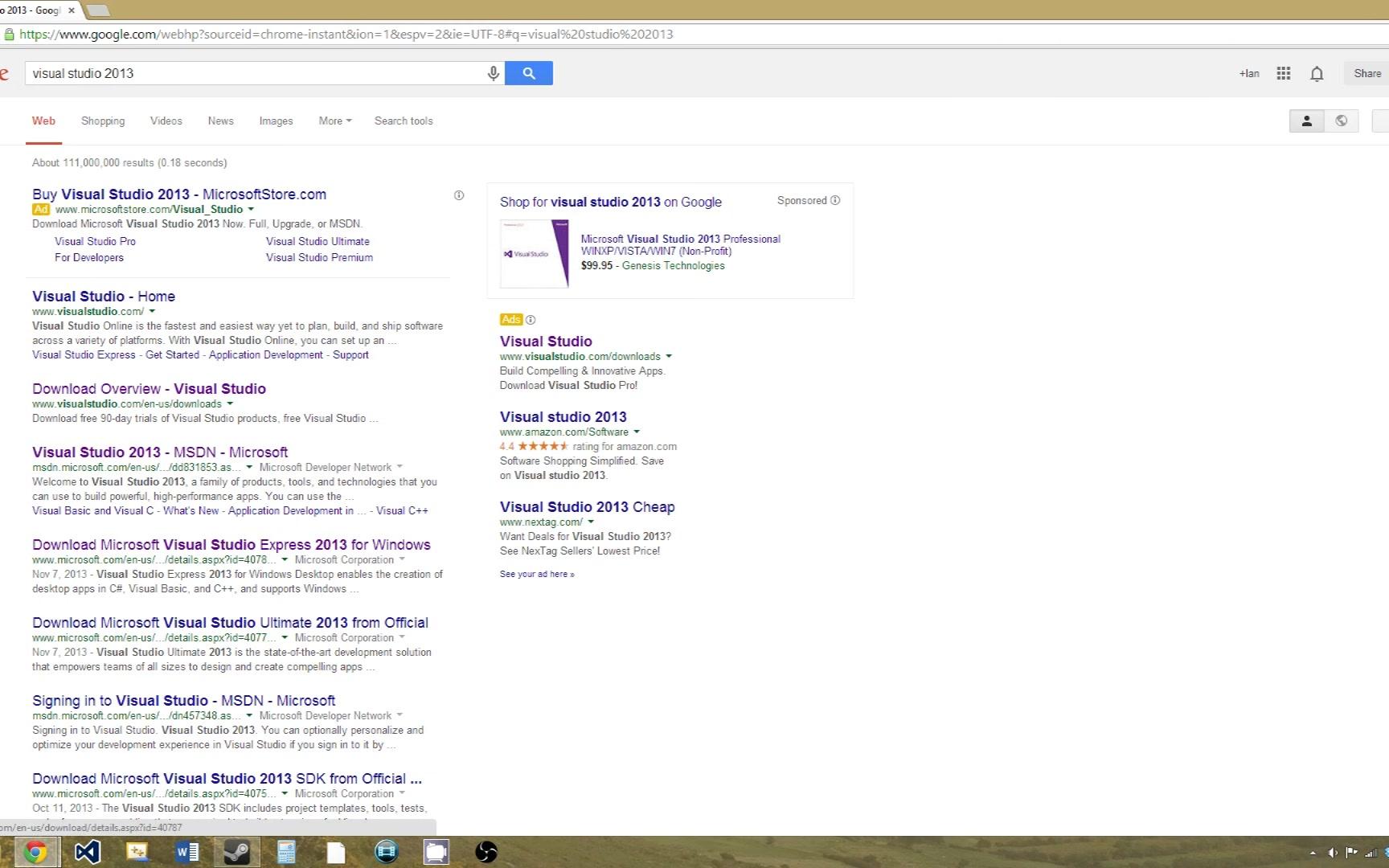Screen dimensions: 1389x868
Task: Open Signing in to Visual Studio result
Action: [183, 700]
